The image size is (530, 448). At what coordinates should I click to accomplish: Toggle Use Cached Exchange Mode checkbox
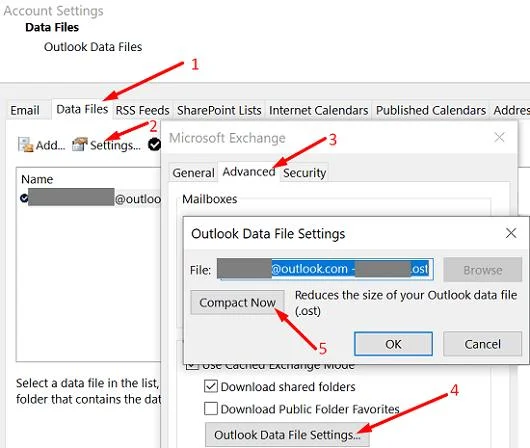coord(192,366)
